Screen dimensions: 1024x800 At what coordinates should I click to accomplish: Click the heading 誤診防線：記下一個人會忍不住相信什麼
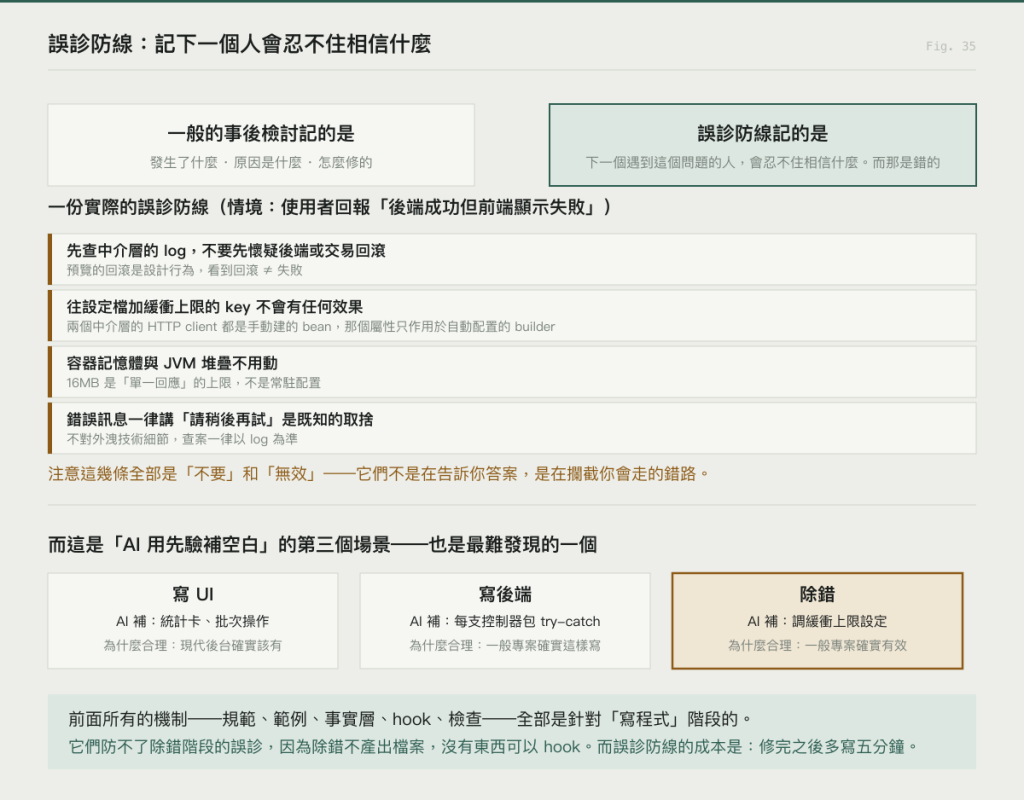240,44
